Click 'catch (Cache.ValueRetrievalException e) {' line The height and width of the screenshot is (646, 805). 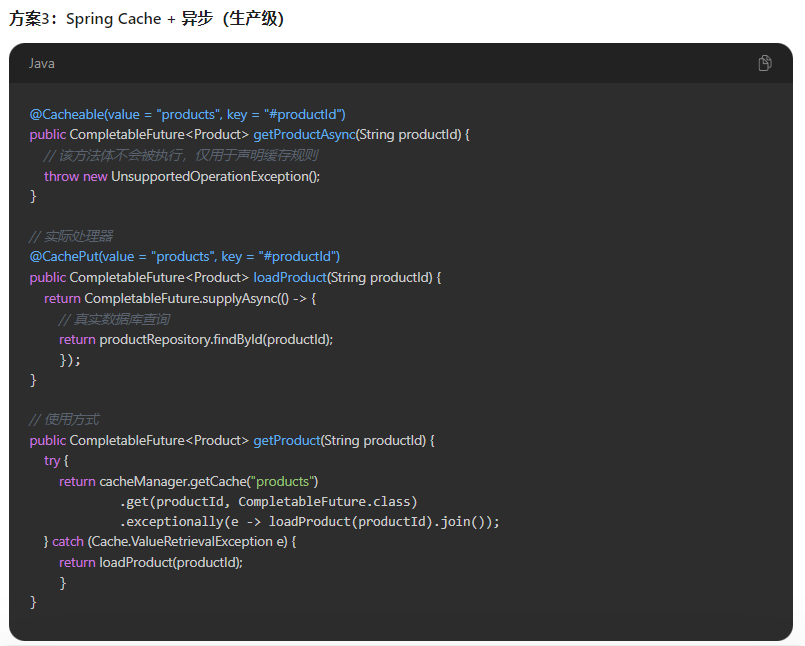click(x=170, y=542)
